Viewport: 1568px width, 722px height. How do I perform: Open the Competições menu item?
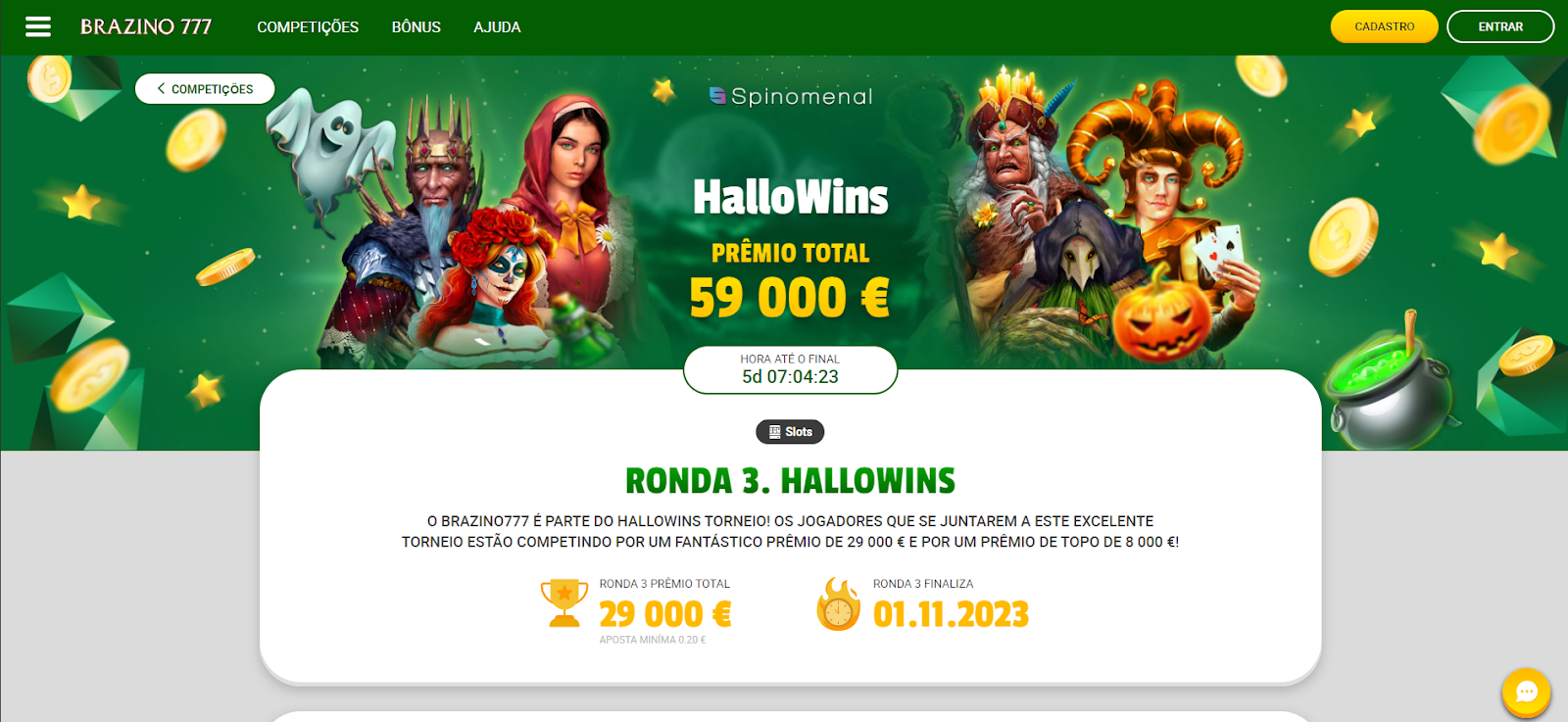point(308,27)
